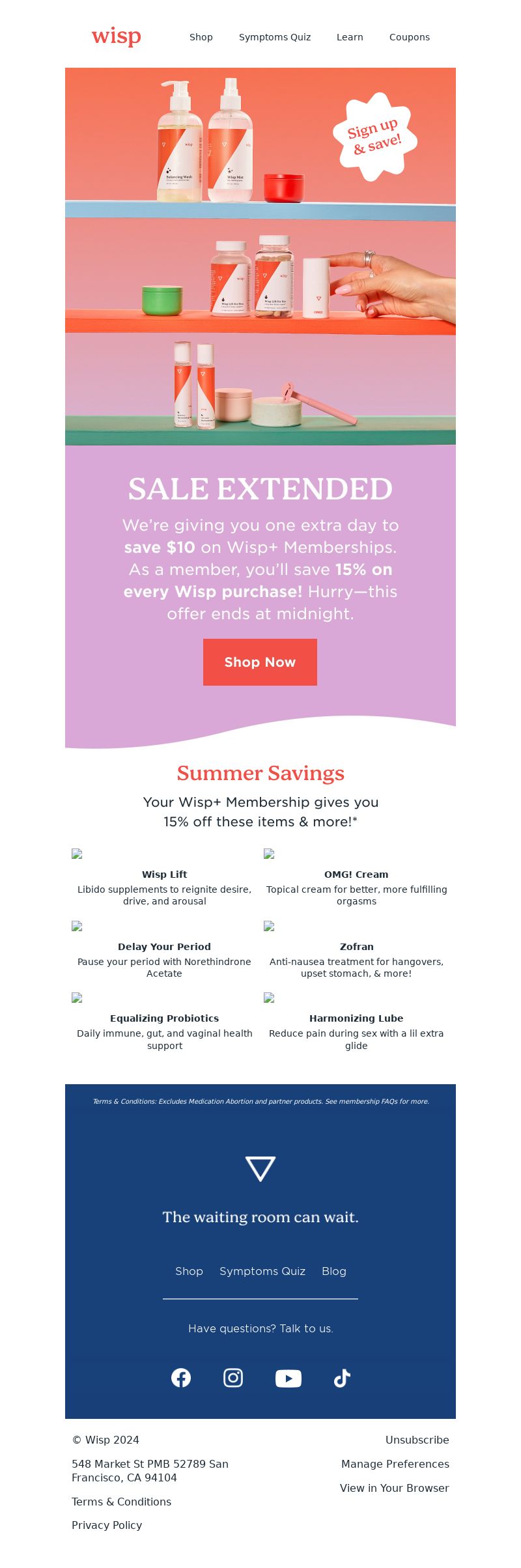
Task: Open the TikTok icon in footer
Action: tap(343, 1379)
